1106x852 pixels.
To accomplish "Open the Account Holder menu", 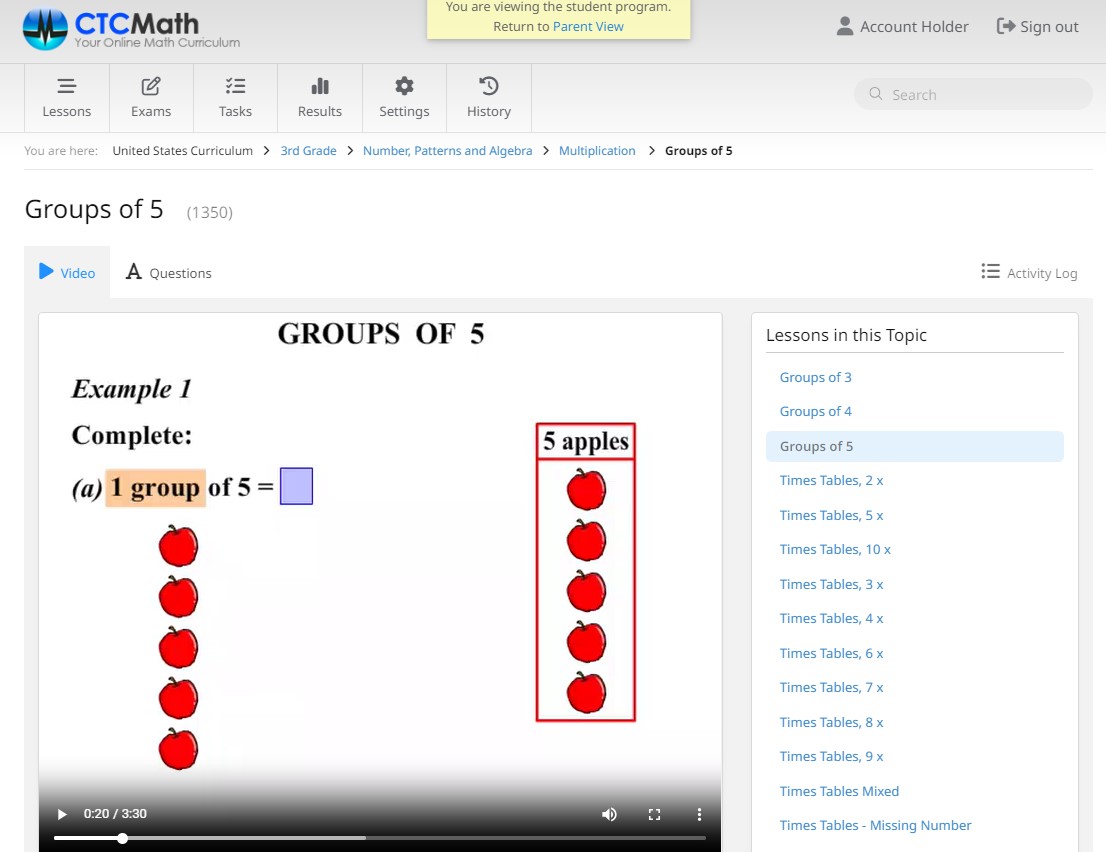I will click(x=902, y=27).
